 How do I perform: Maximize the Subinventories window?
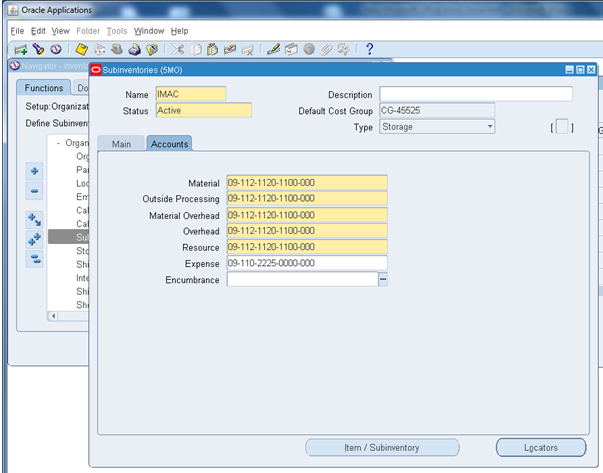point(580,70)
